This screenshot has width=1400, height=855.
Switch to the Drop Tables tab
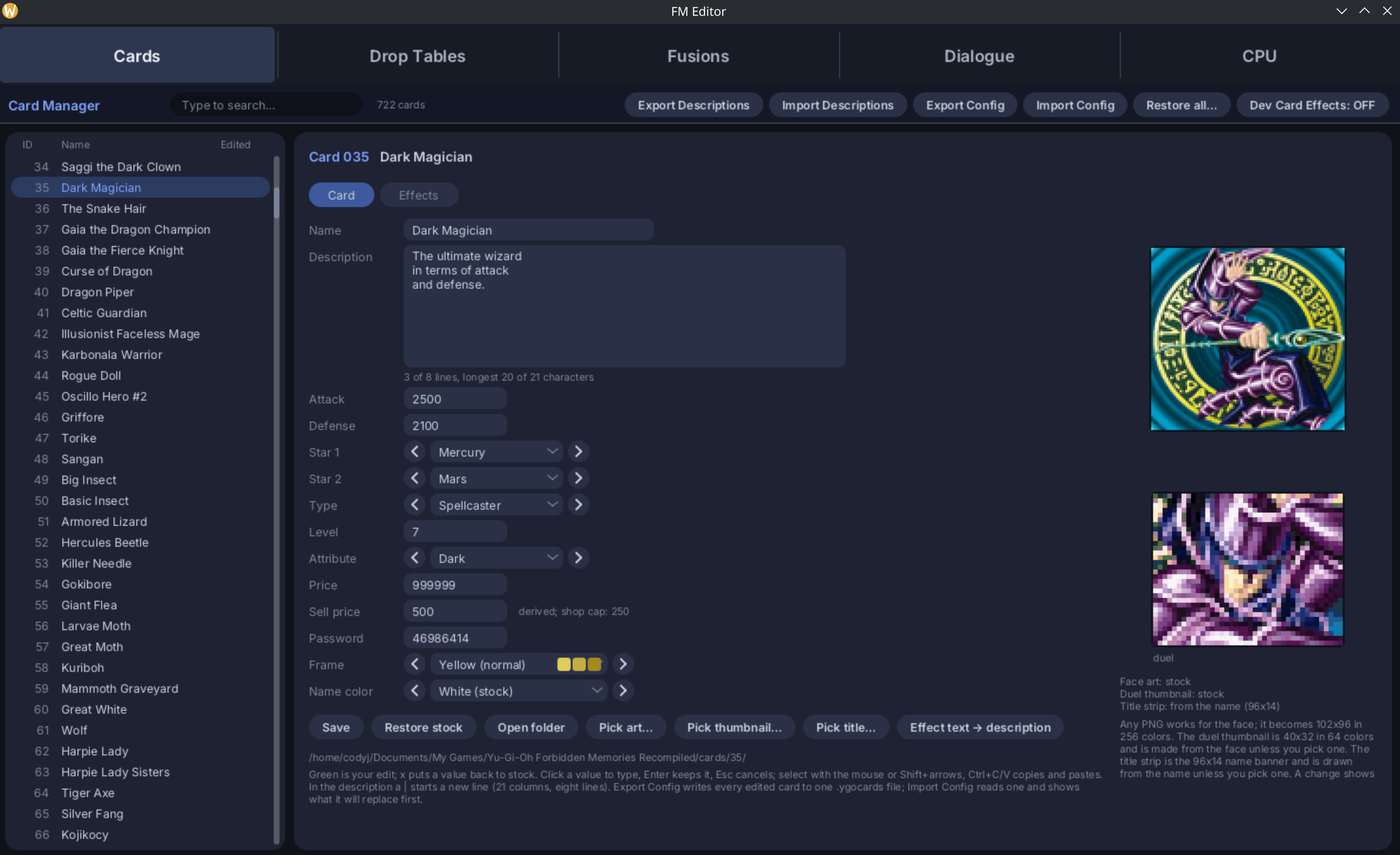[x=417, y=56]
